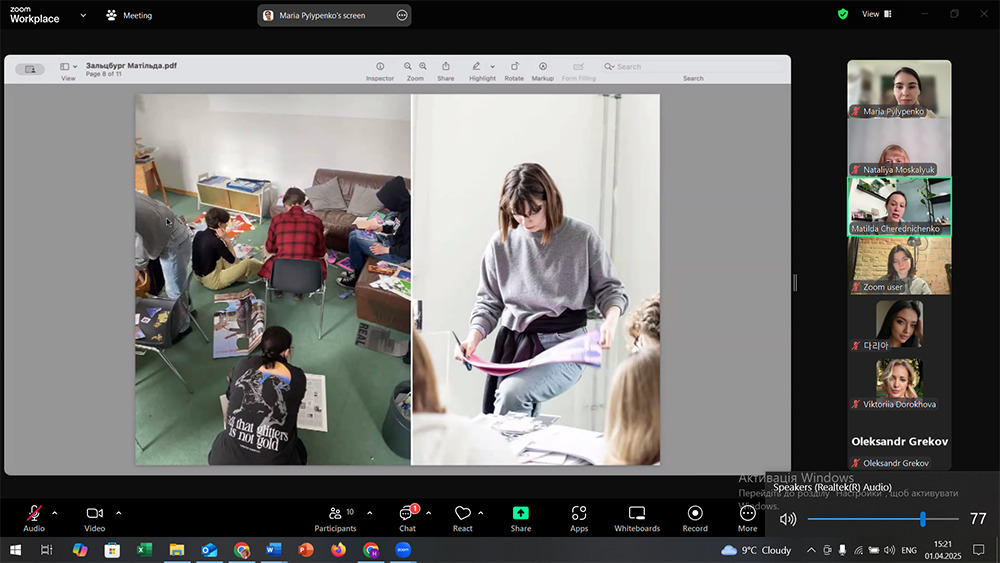Image resolution: width=1000 pixels, height=563 pixels.
Task: Start recording with the Record button
Action: tap(695, 518)
